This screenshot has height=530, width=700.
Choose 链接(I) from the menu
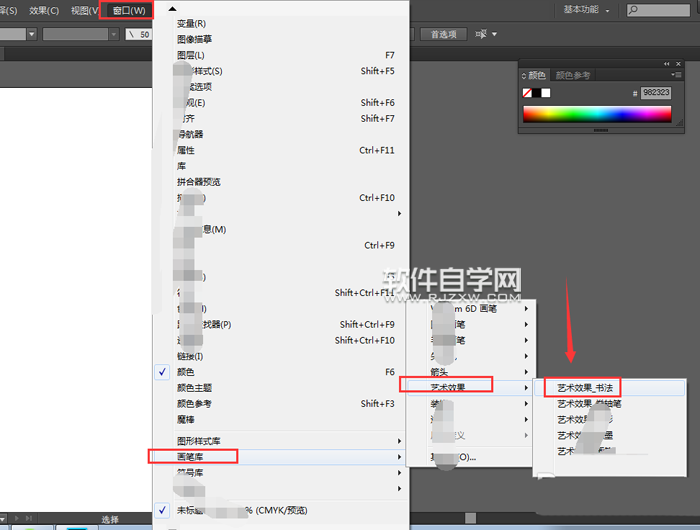[x=280, y=356]
